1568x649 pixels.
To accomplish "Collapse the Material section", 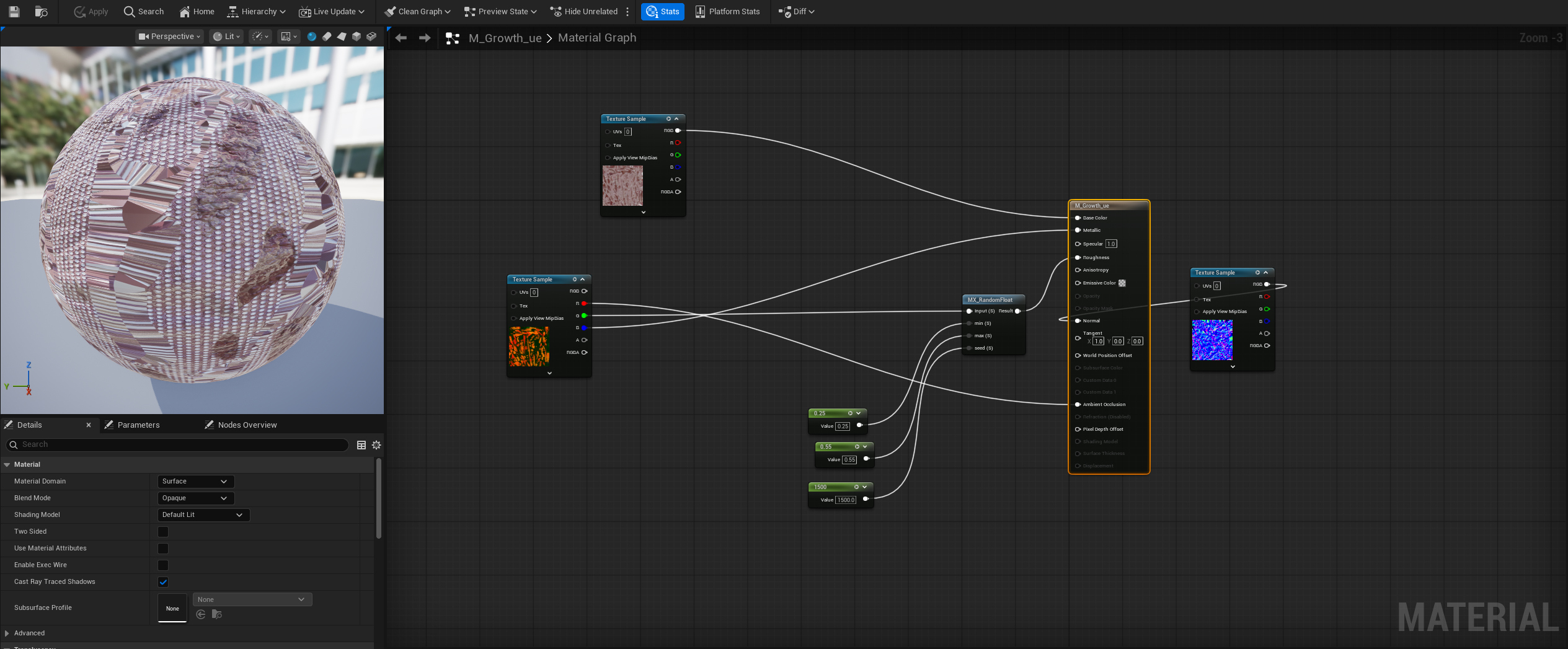I will [7, 465].
